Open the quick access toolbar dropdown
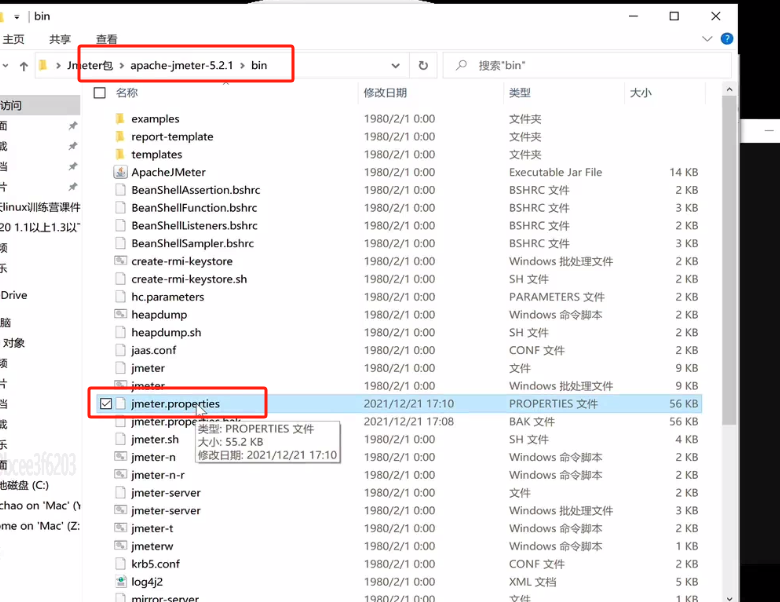 pos(16,16)
